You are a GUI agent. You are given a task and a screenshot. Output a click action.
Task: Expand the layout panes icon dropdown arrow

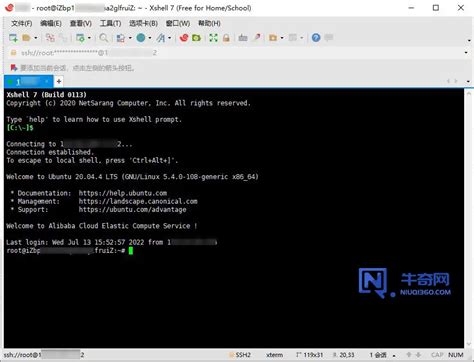pos(302,38)
